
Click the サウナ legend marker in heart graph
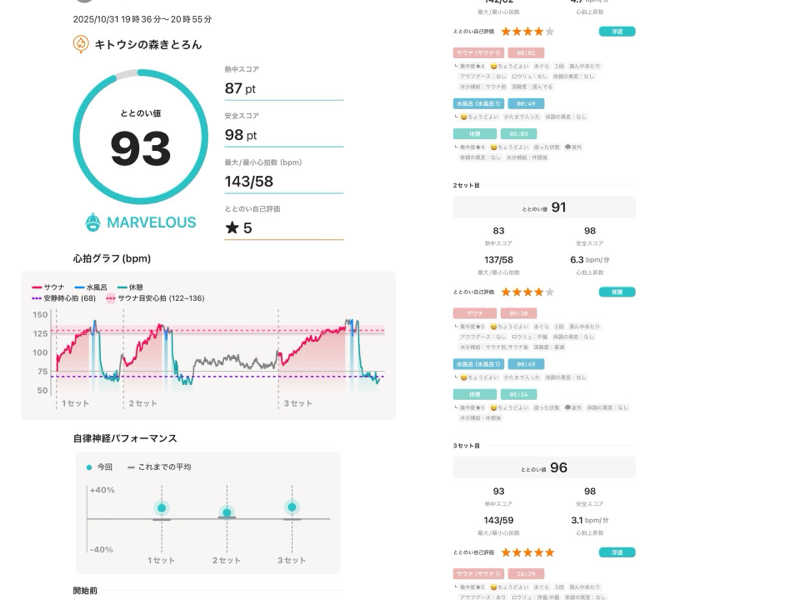(38, 286)
